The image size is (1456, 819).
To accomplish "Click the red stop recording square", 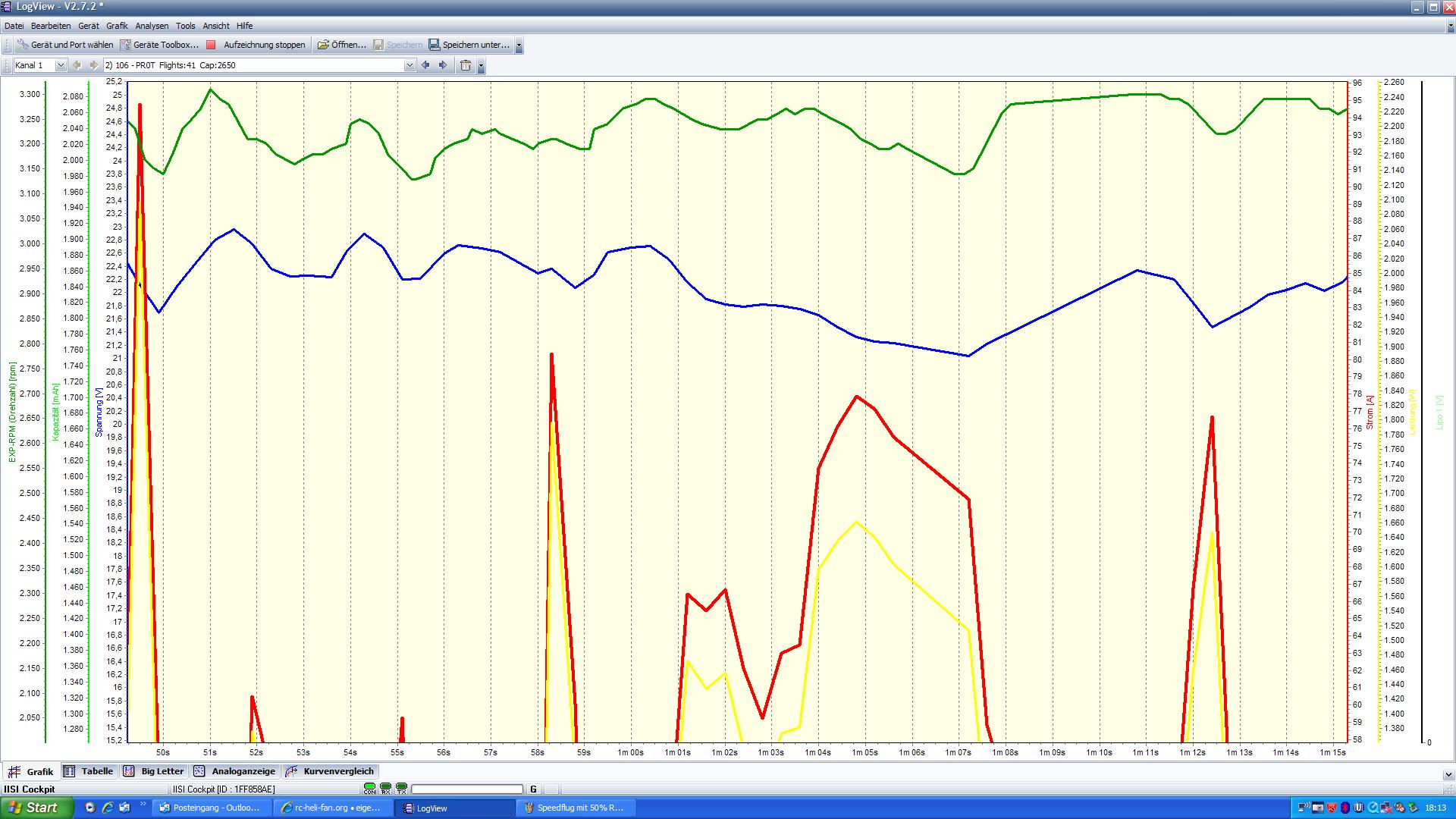I will click(x=212, y=45).
